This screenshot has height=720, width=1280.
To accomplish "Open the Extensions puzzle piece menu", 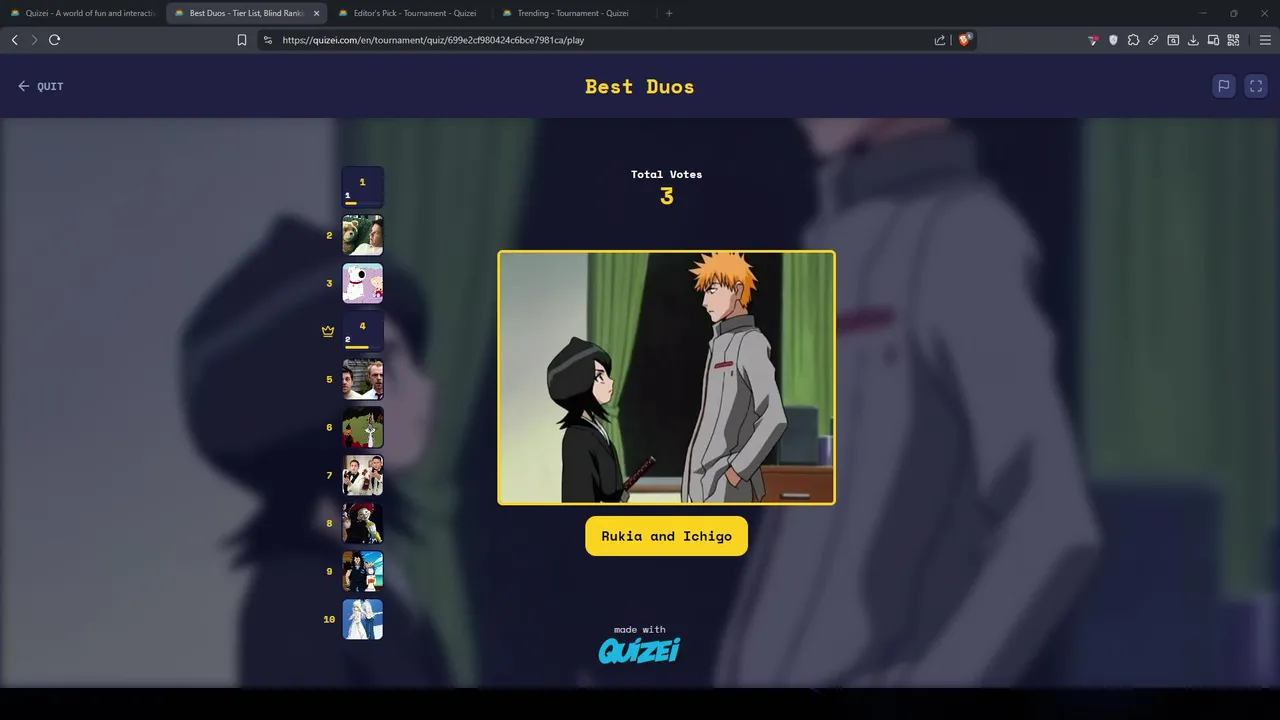I will coord(1133,40).
